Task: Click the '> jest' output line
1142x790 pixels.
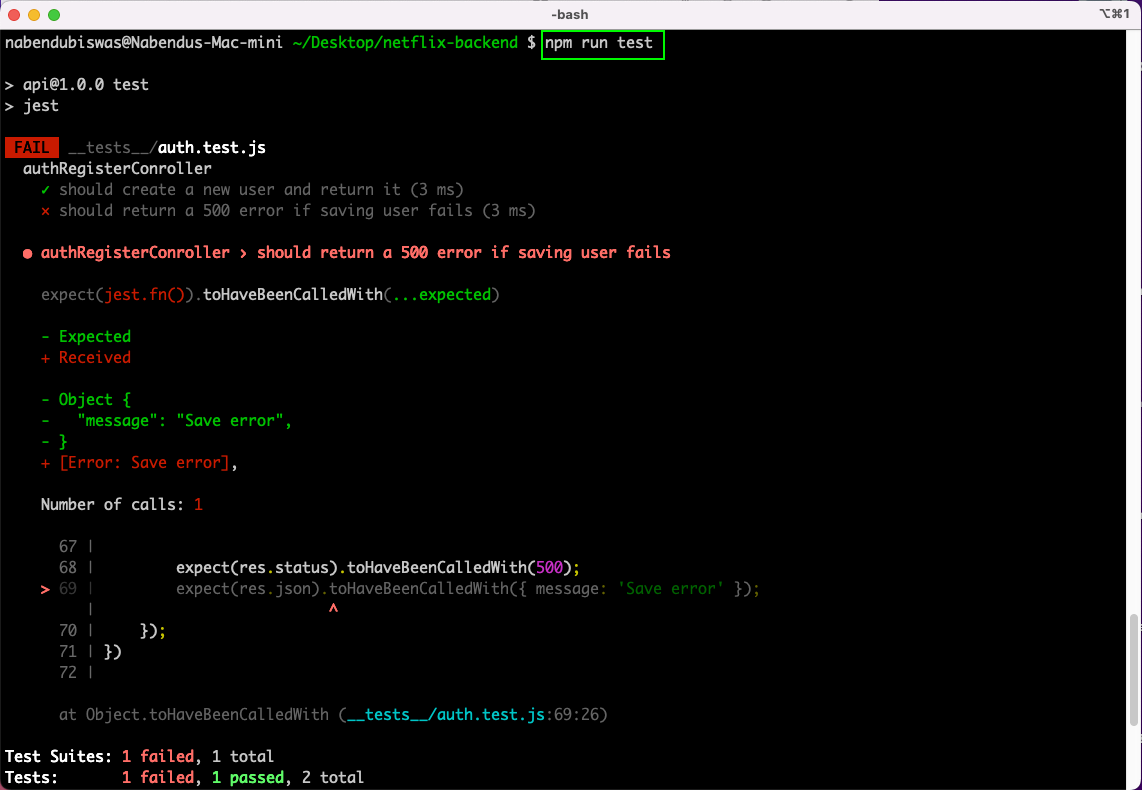Action: pos(31,106)
